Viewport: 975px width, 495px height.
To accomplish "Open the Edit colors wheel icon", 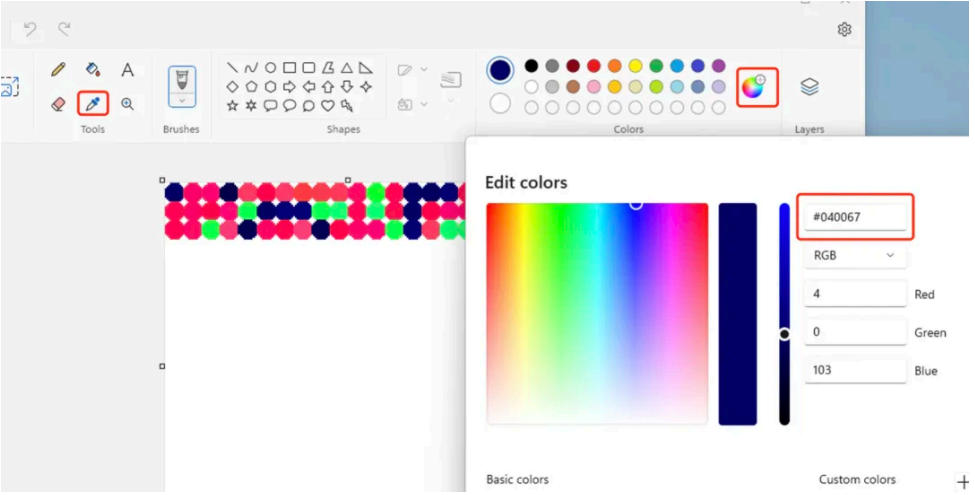I will [x=752, y=88].
